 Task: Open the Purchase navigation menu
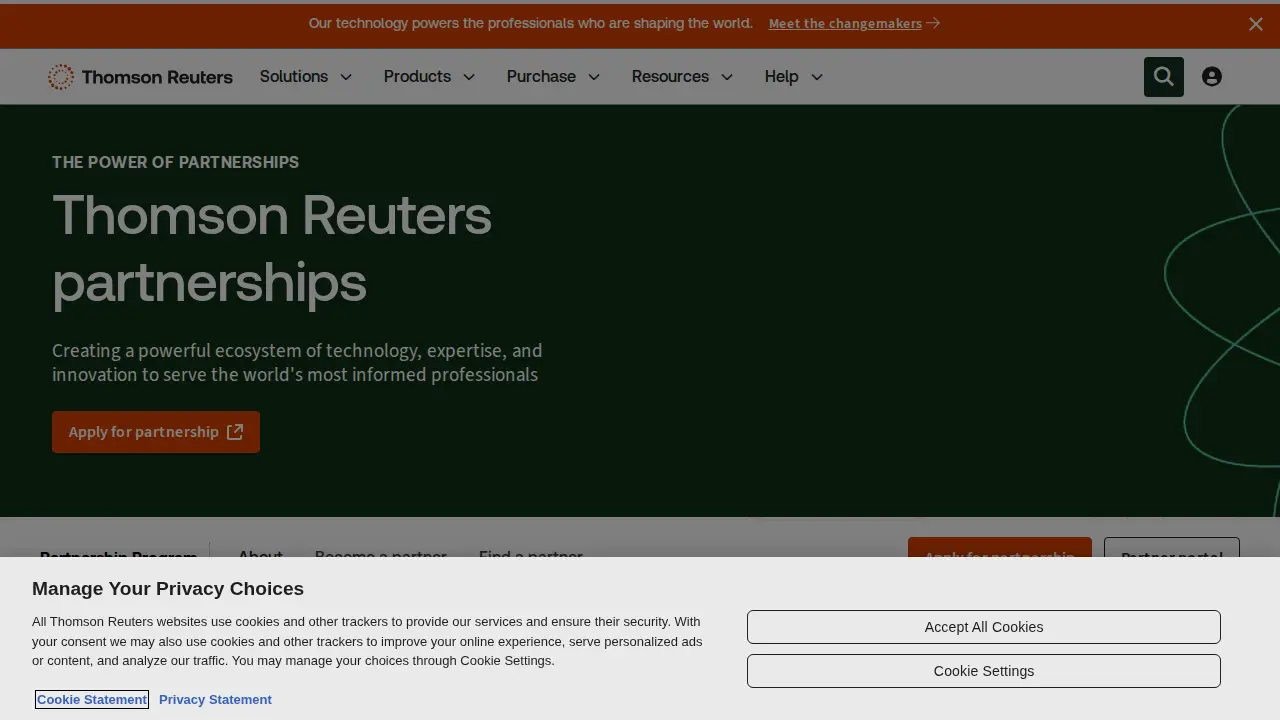pos(553,77)
